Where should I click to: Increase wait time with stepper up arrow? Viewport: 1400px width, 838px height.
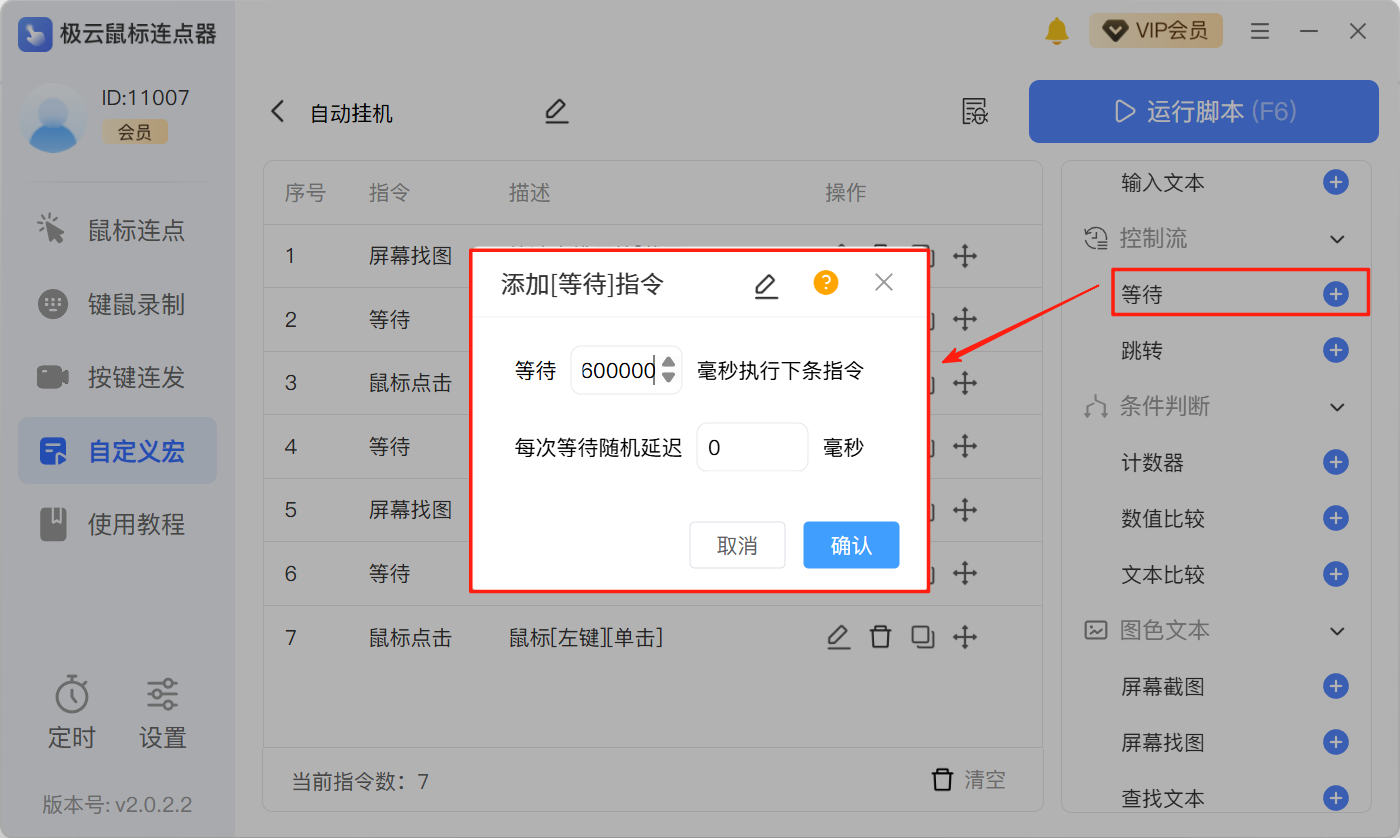669,363
